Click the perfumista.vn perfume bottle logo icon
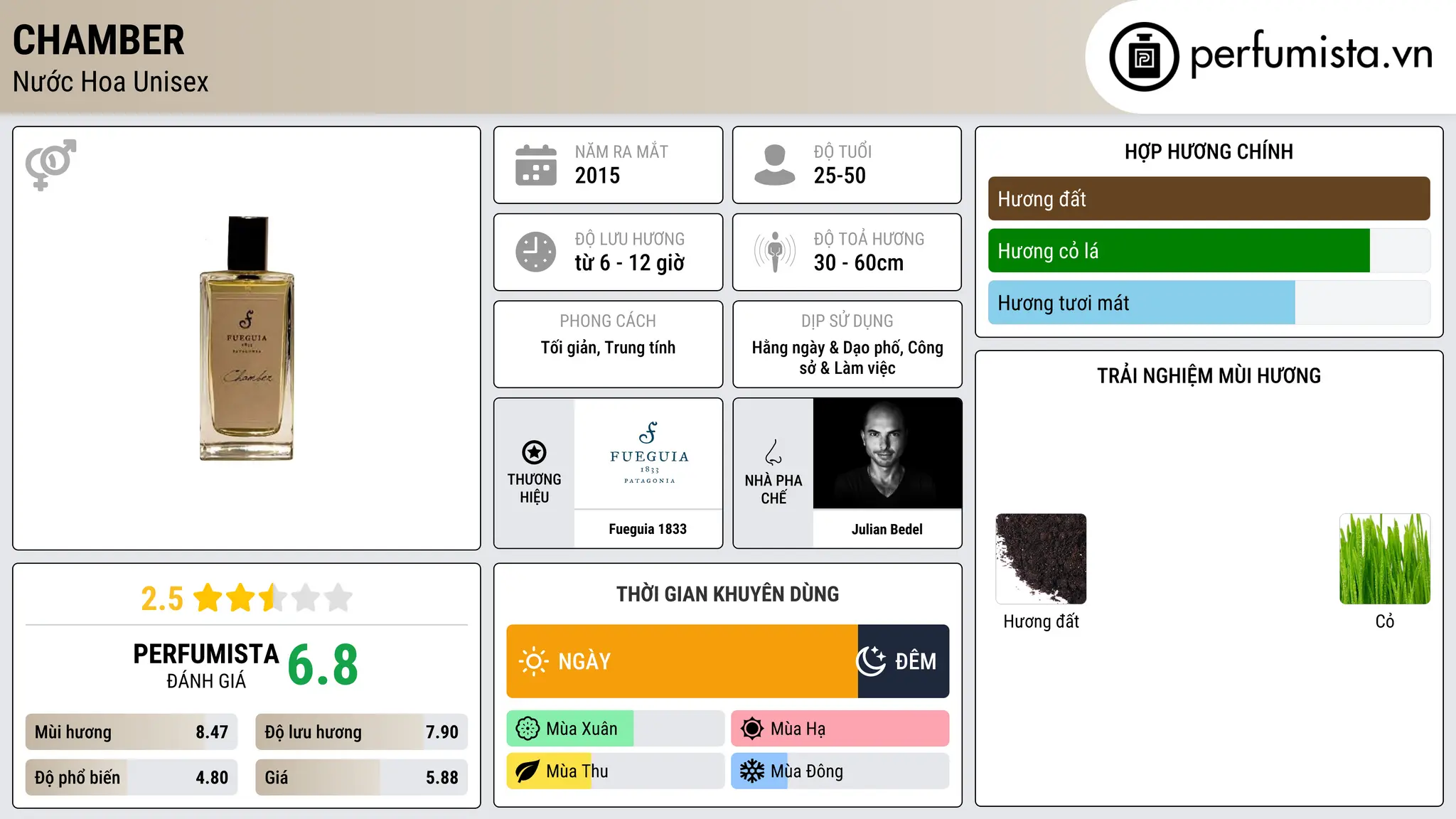The width and height of the screenshot is (1456, 819). pos(1144,57)
